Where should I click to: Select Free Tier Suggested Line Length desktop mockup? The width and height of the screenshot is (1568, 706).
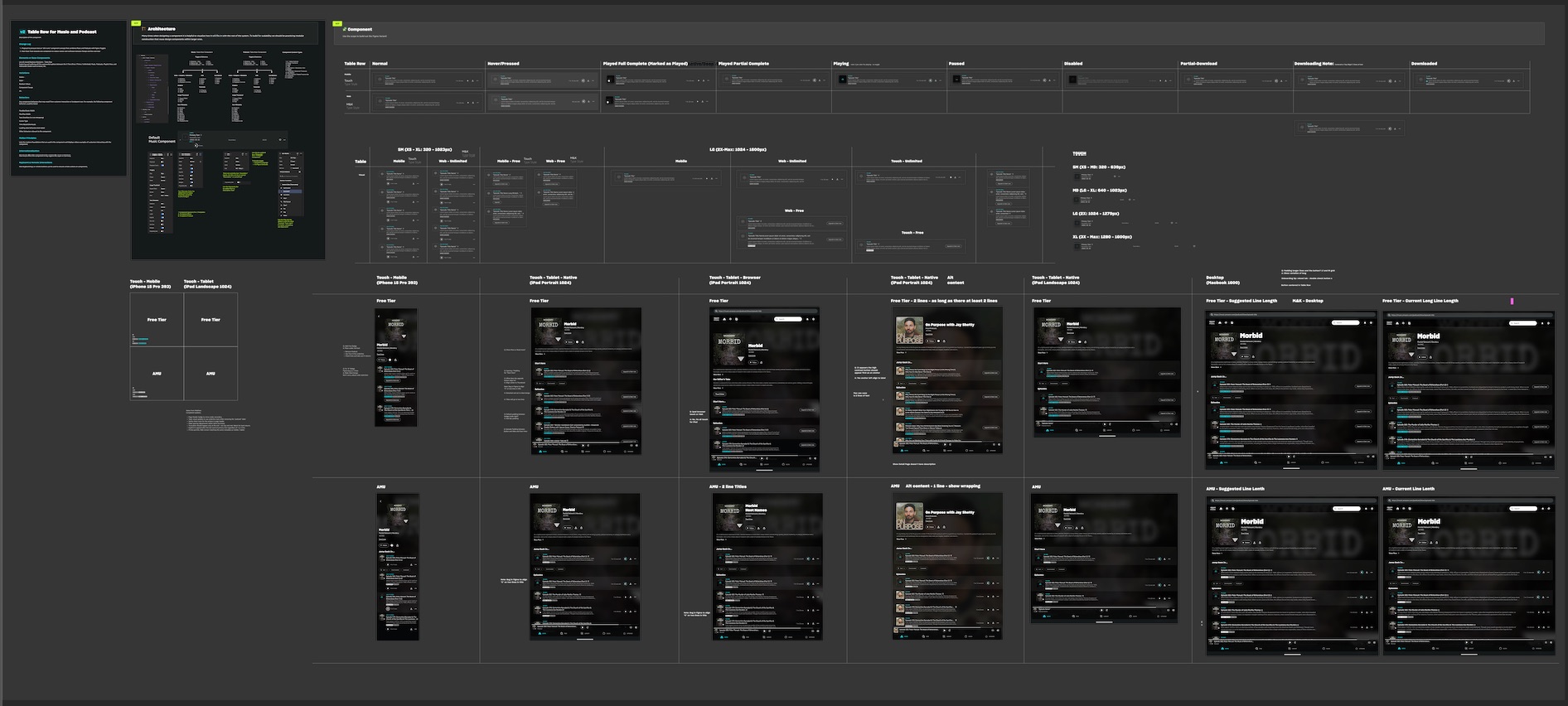(1291, 390)
